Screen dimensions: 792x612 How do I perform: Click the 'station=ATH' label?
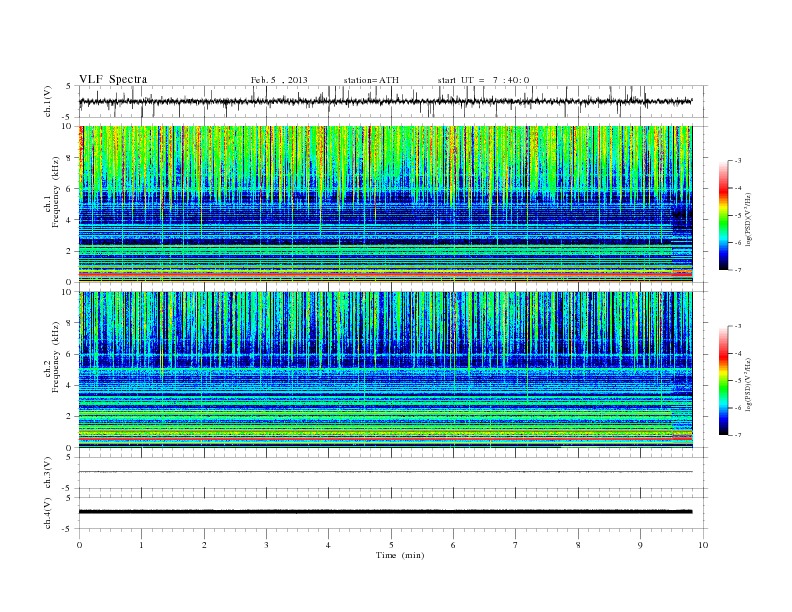[371, 80]
